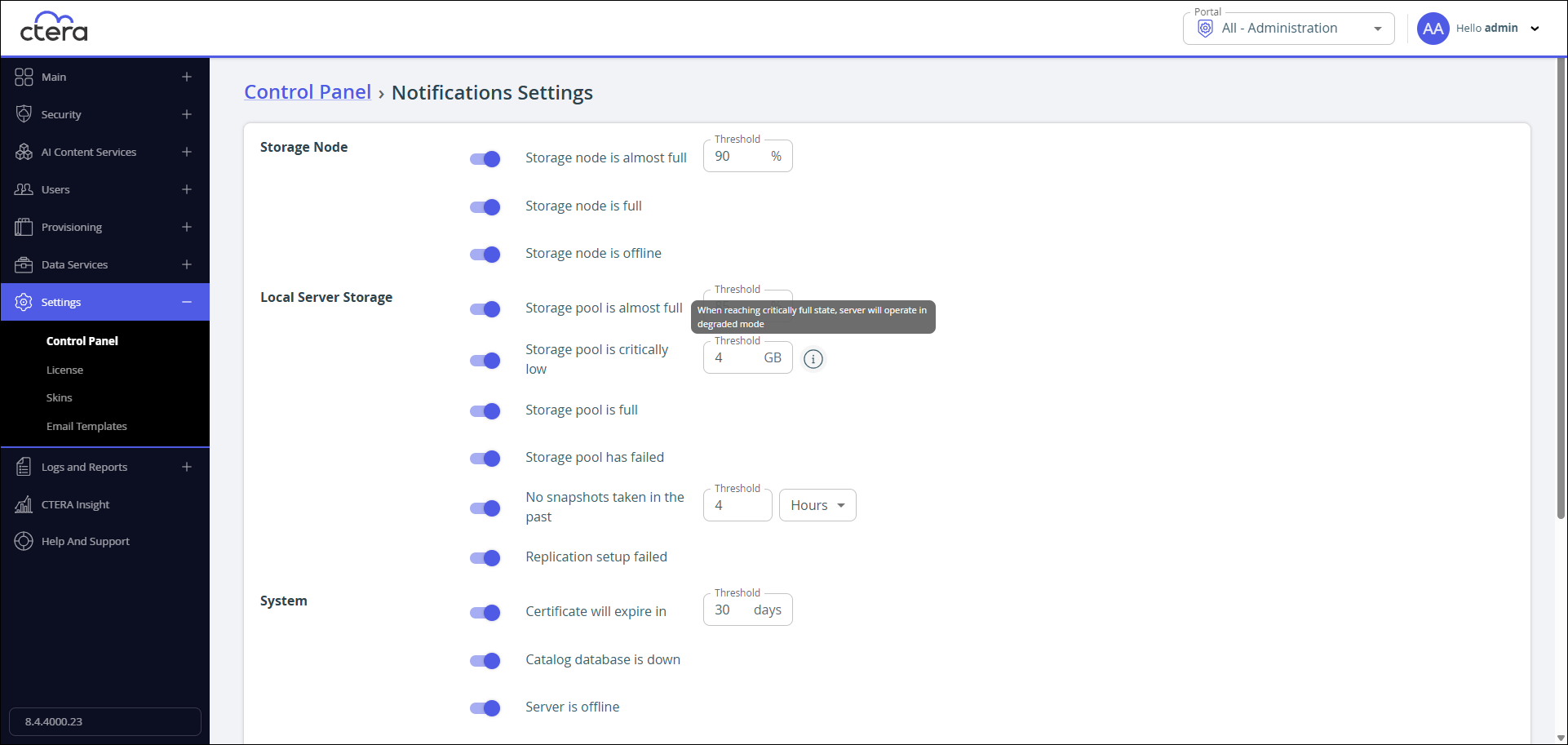Collapse the Settings section minus
This screenshot has height=745, width=1568.
pyautogui.click(x=187, y=302)
